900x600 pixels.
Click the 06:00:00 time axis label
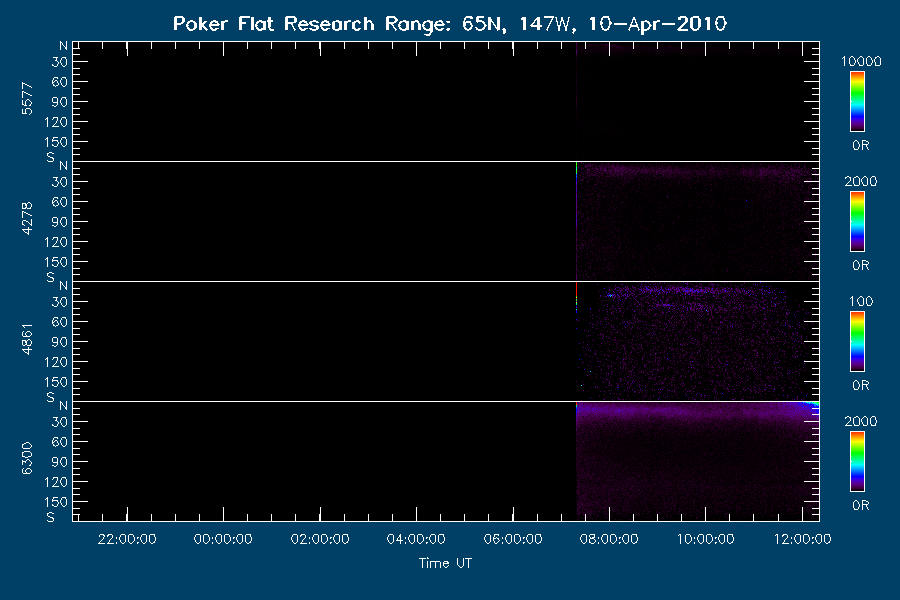(513, 539)
